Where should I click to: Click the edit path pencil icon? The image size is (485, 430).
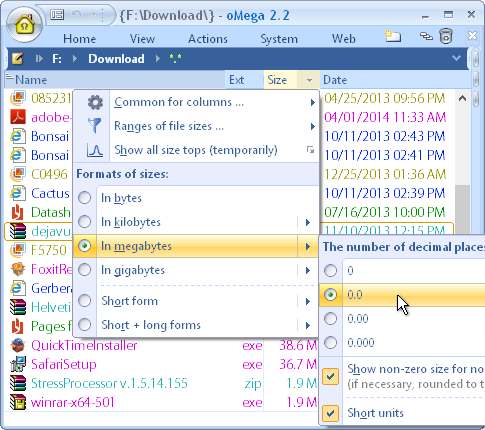click(x=17, y=59)
